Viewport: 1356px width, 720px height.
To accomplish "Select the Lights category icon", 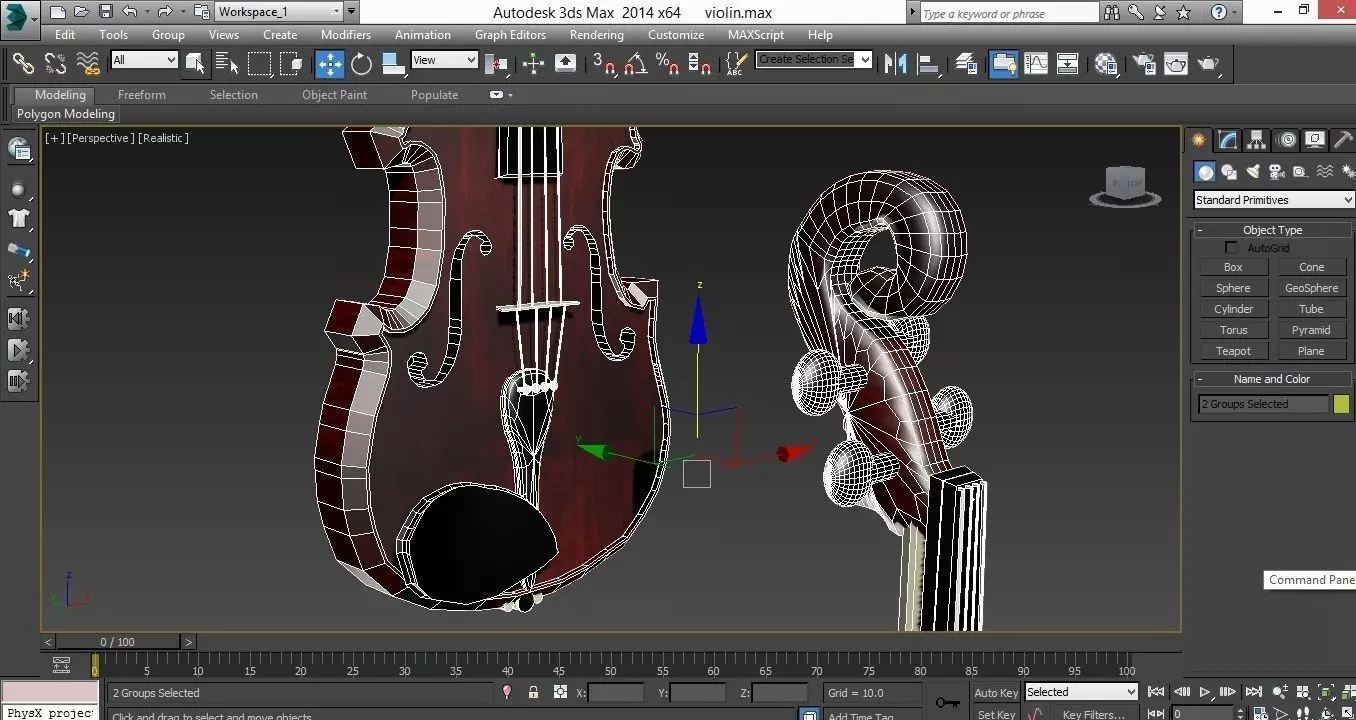I will (1253, 172).
